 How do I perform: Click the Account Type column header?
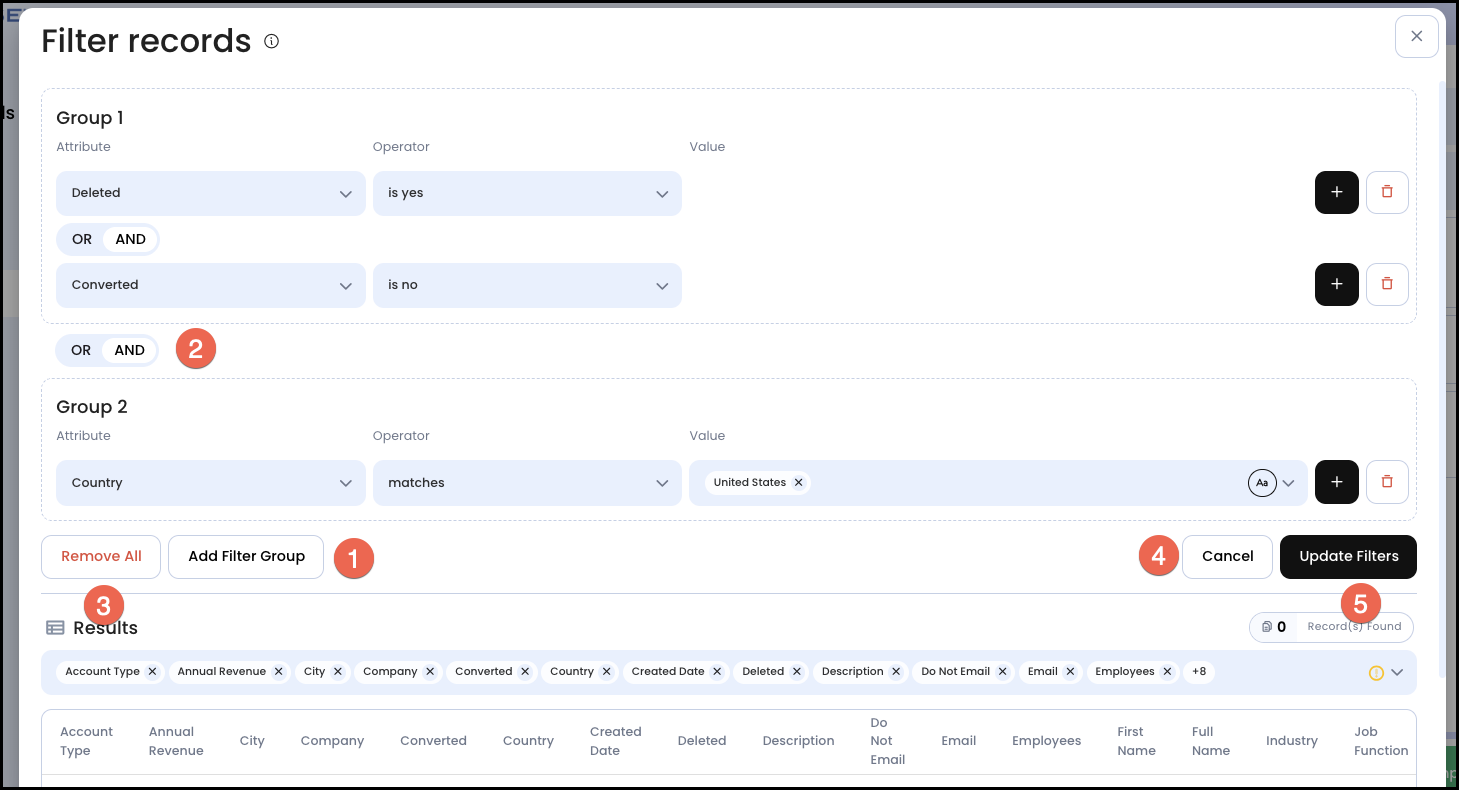point(87,741)
